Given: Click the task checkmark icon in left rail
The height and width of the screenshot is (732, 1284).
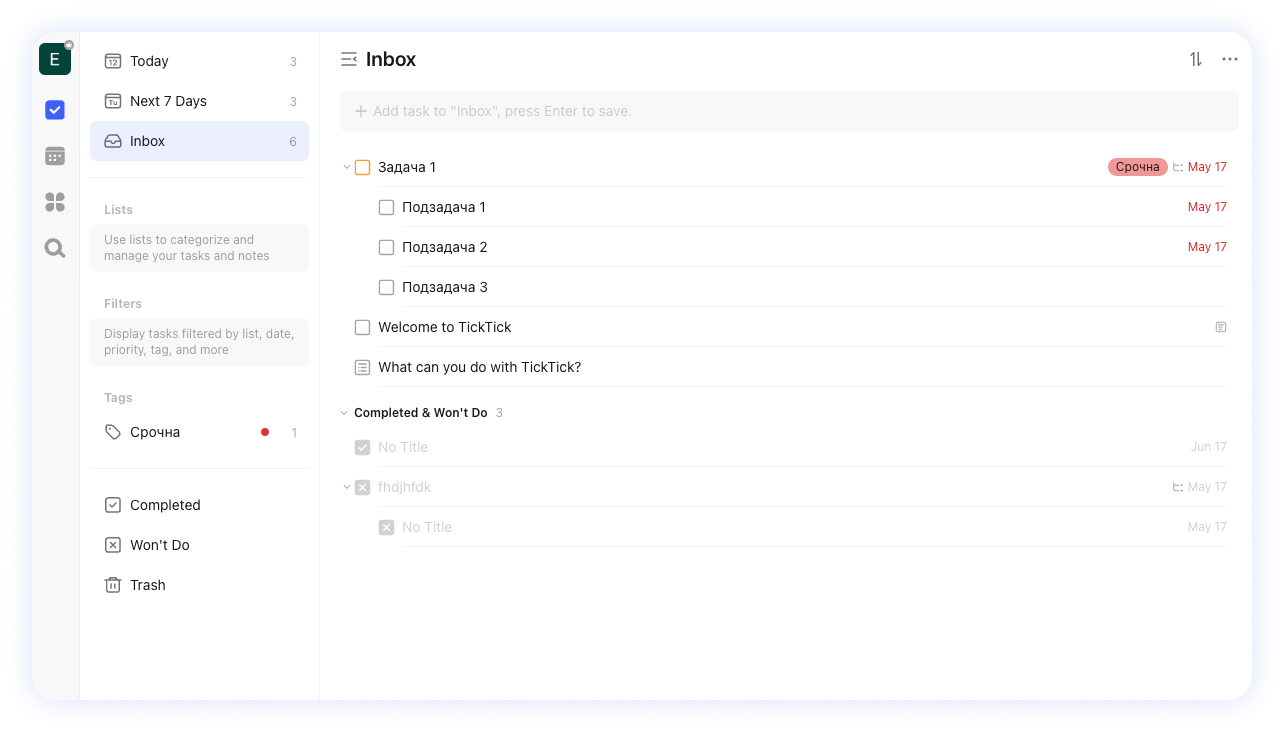Looking at the screenshot, I should coord(55,110).
